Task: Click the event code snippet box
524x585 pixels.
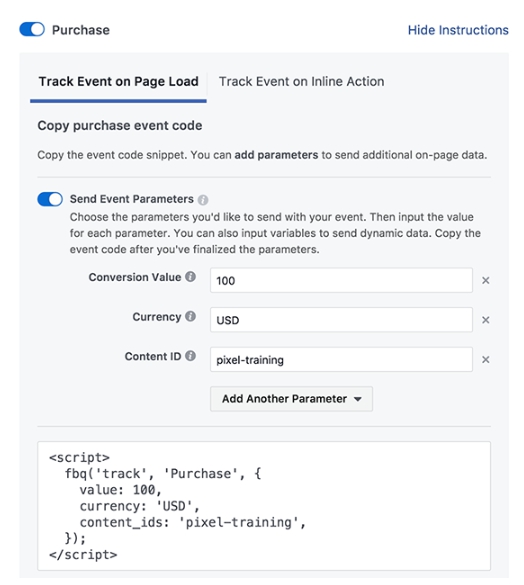Action: [264, 506]
